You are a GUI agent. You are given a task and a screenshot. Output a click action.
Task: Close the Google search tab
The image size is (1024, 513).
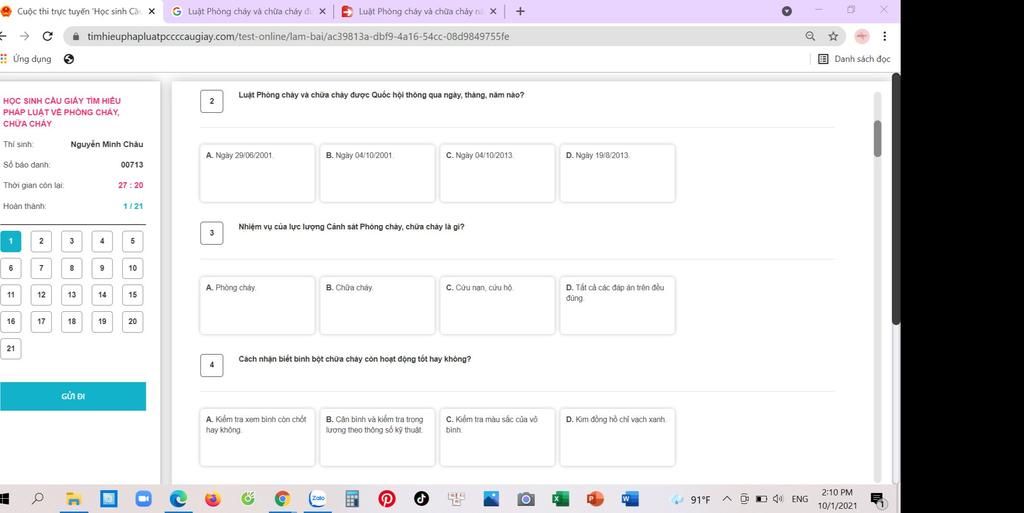(x=322, y=11)
